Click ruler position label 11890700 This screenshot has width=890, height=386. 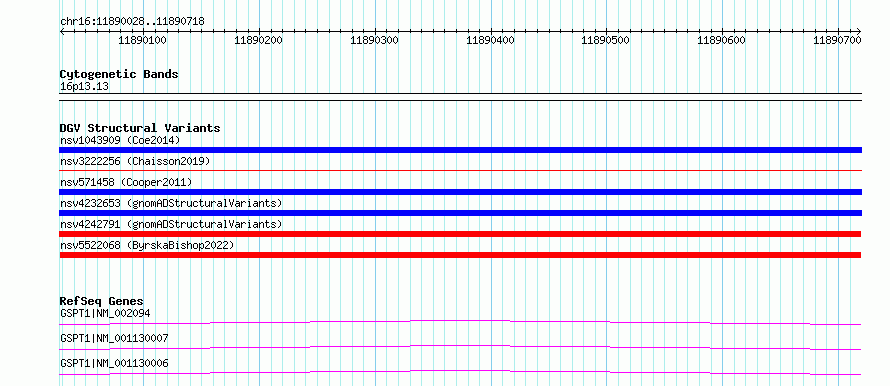pos(837,40)
